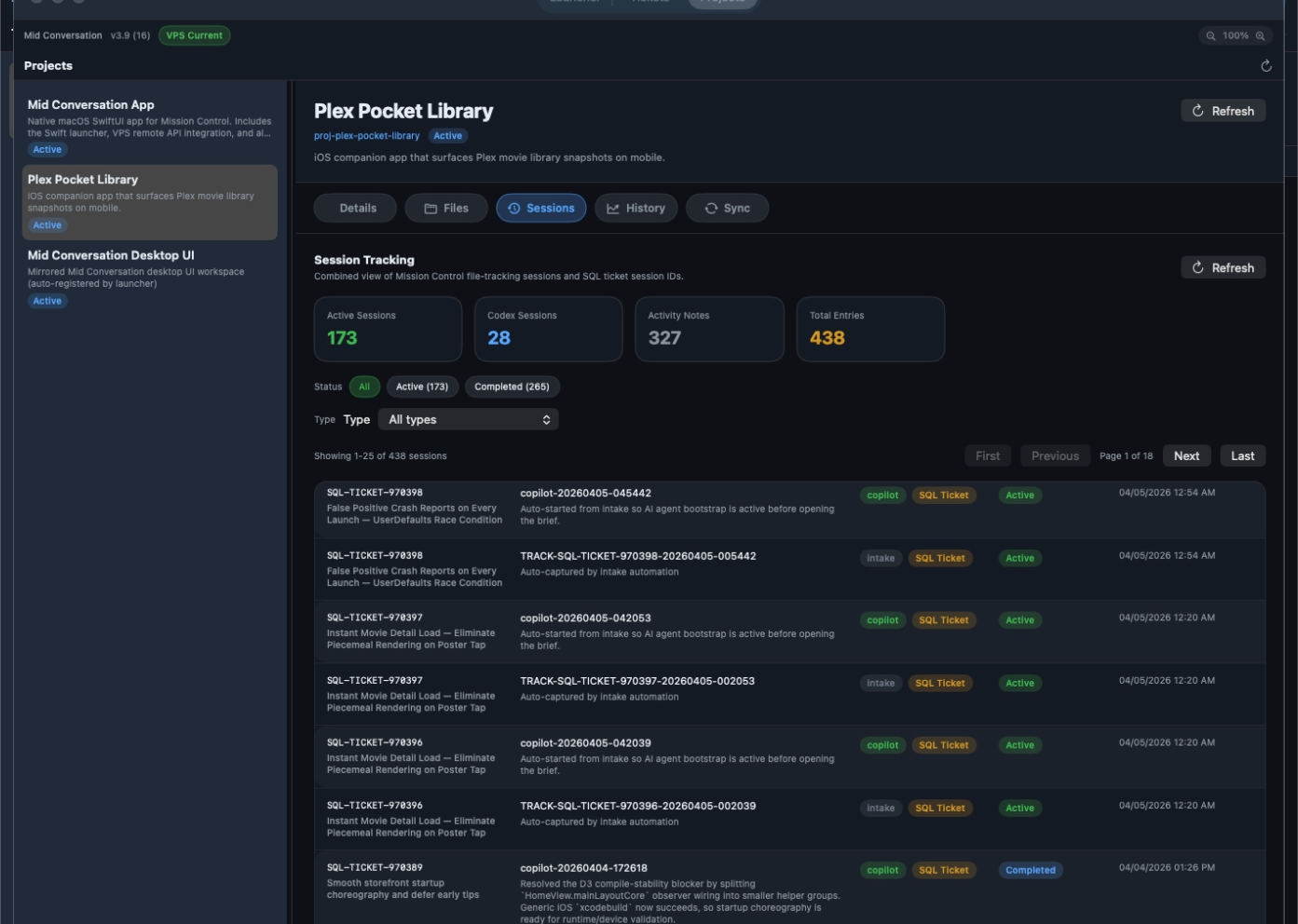Open the All types dropdown
1298x924 pixels.
coord(468,419)
